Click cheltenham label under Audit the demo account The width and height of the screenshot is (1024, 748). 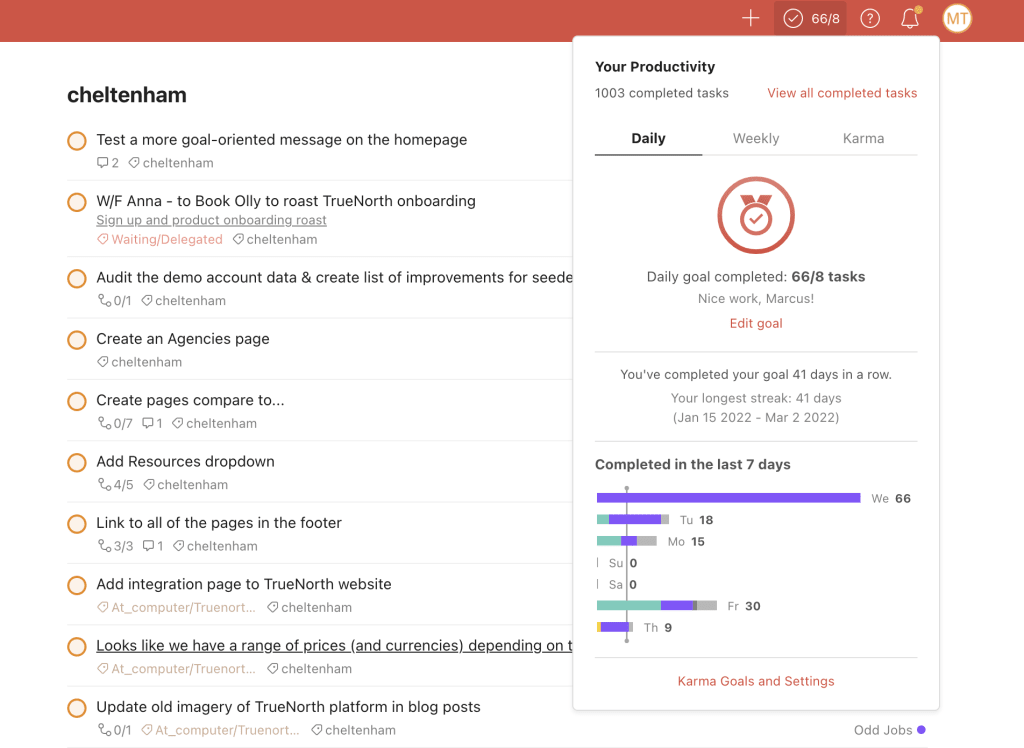[x=184, y=301]
